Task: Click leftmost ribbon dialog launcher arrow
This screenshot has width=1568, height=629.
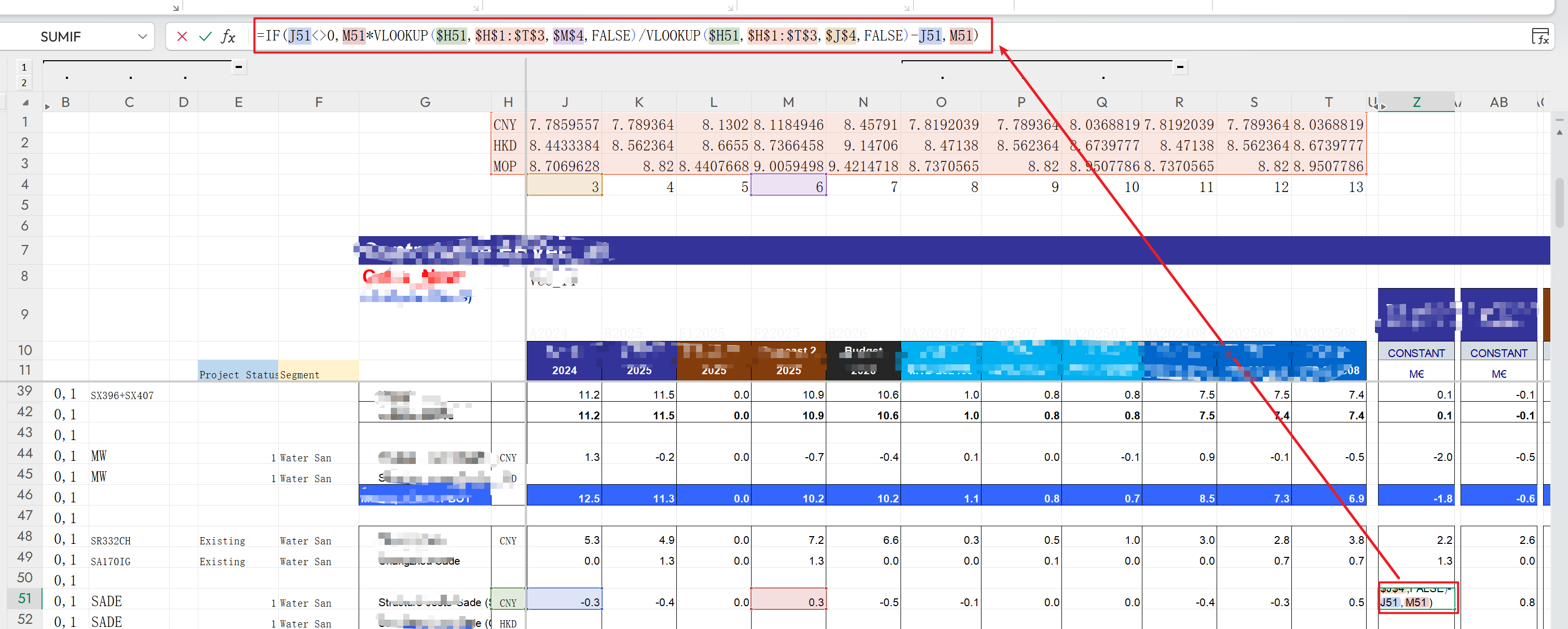Action: (x=176, y=8)
